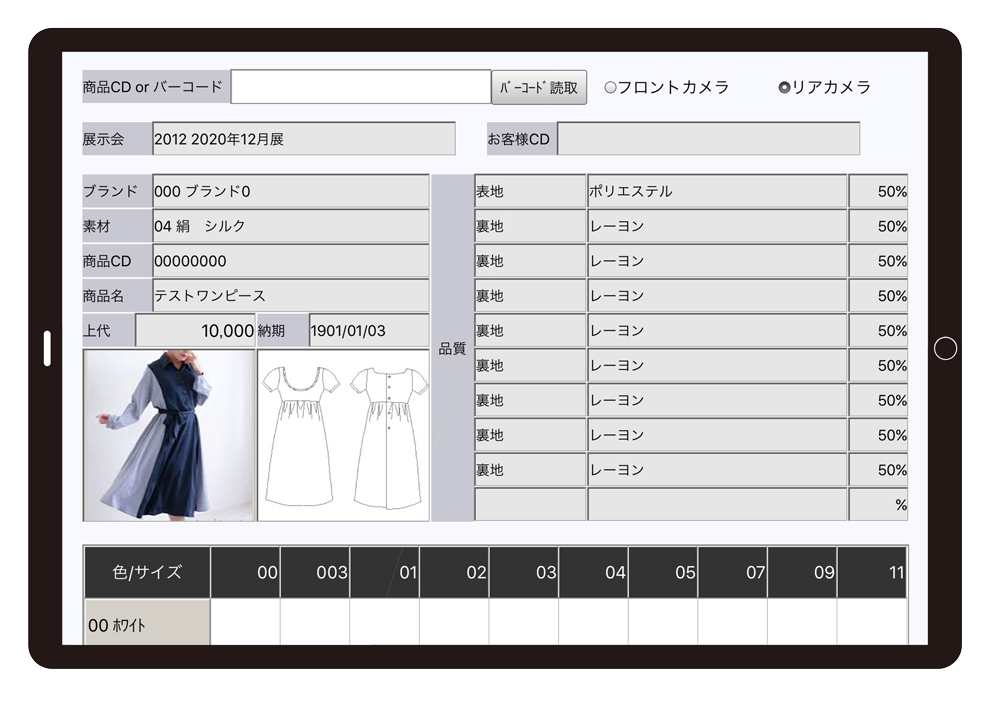Click the 上代 price field showing 10,000
Image resolution: width=1000 pixels, height=707 pixels.
pos(195,331)
